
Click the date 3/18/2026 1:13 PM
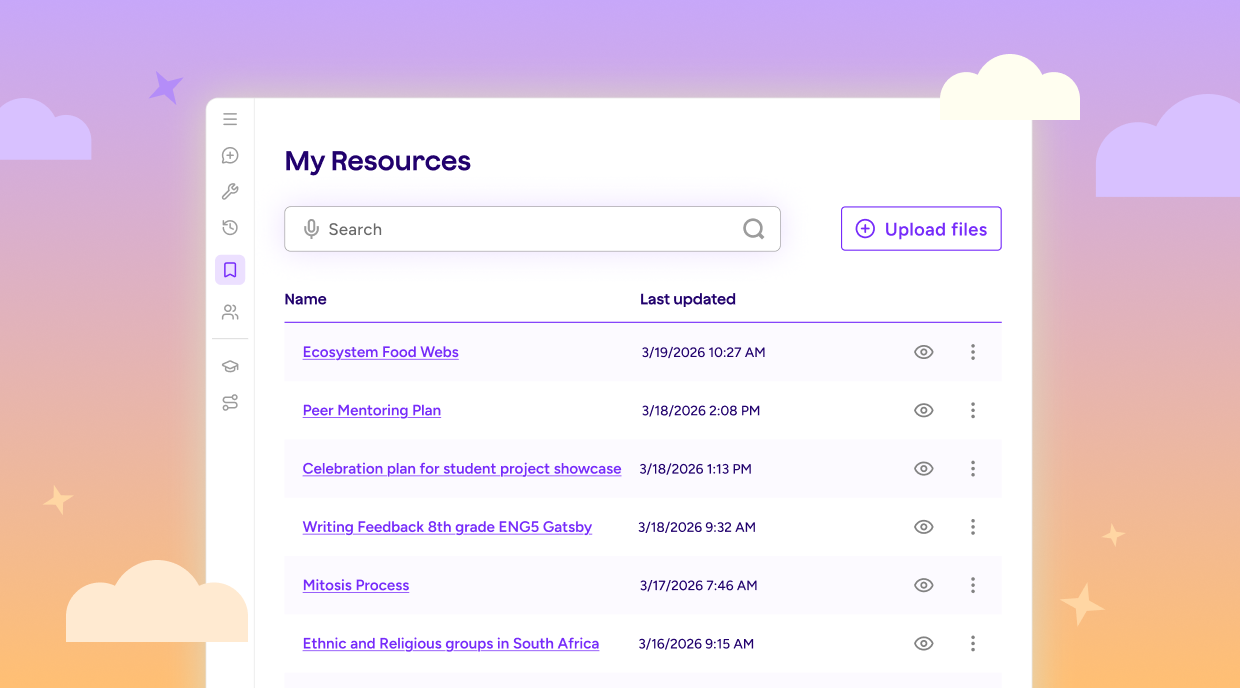click(x=696, y=468)
